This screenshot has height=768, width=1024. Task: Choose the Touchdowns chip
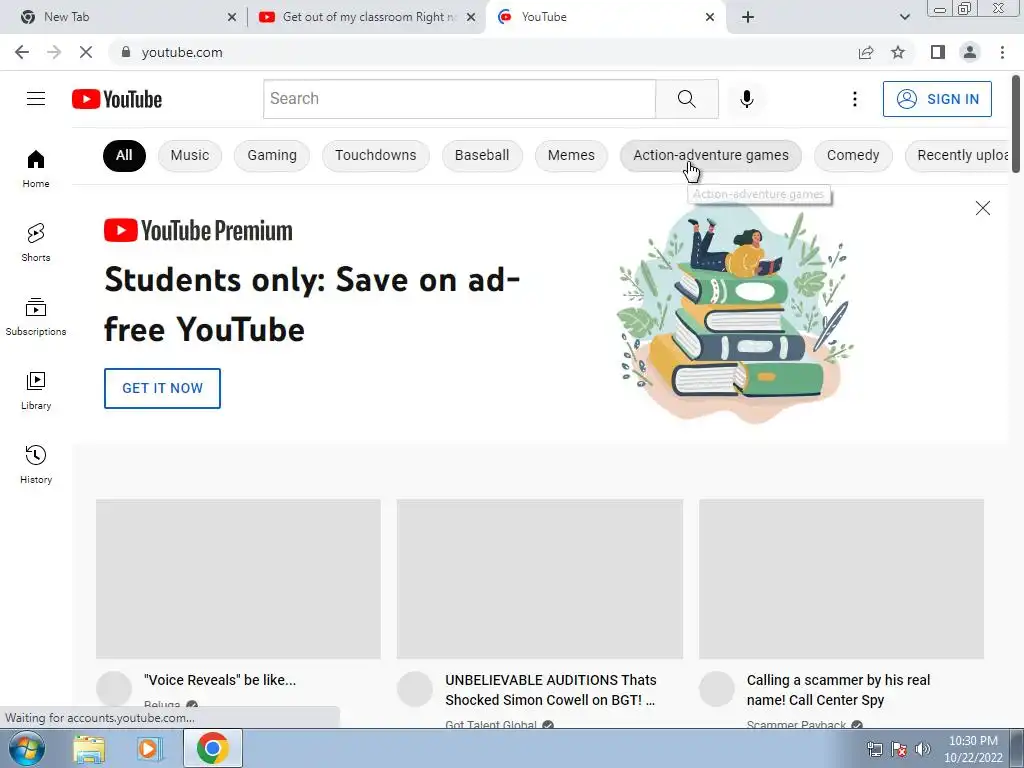[376, 155]
